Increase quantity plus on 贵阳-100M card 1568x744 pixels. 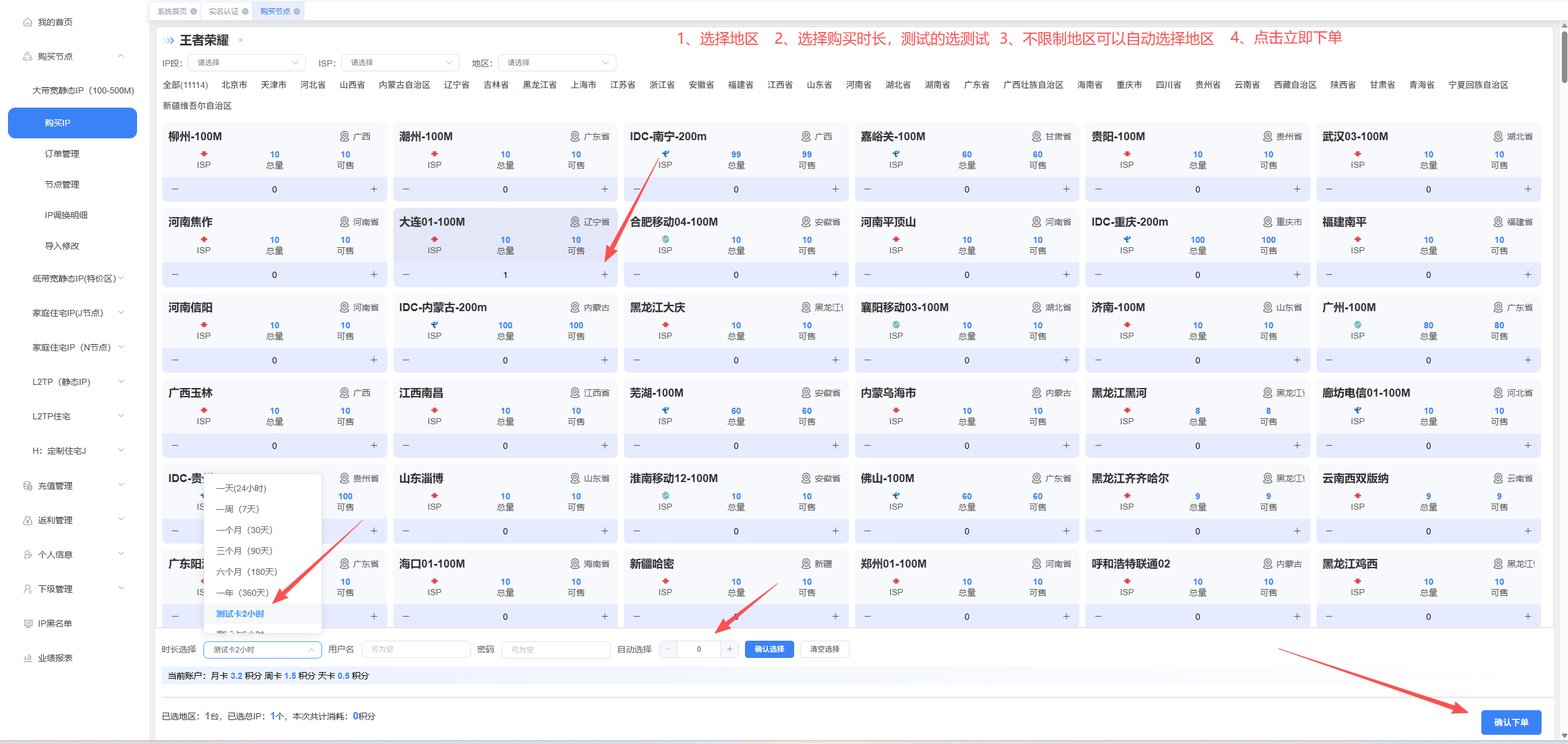1297,189
